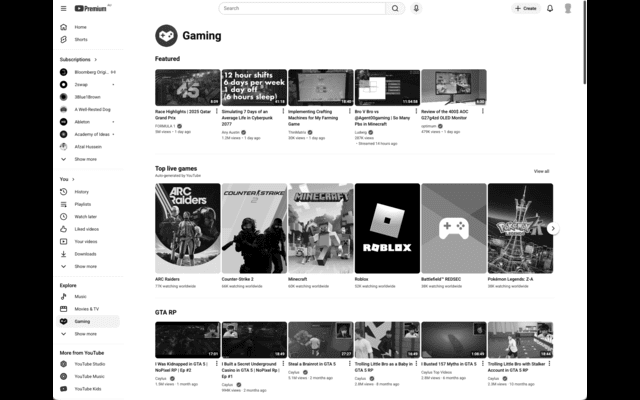Screen dimensions: 640x400
Task: Open options menu for Bro V Bro video
Action: point(416,111)
